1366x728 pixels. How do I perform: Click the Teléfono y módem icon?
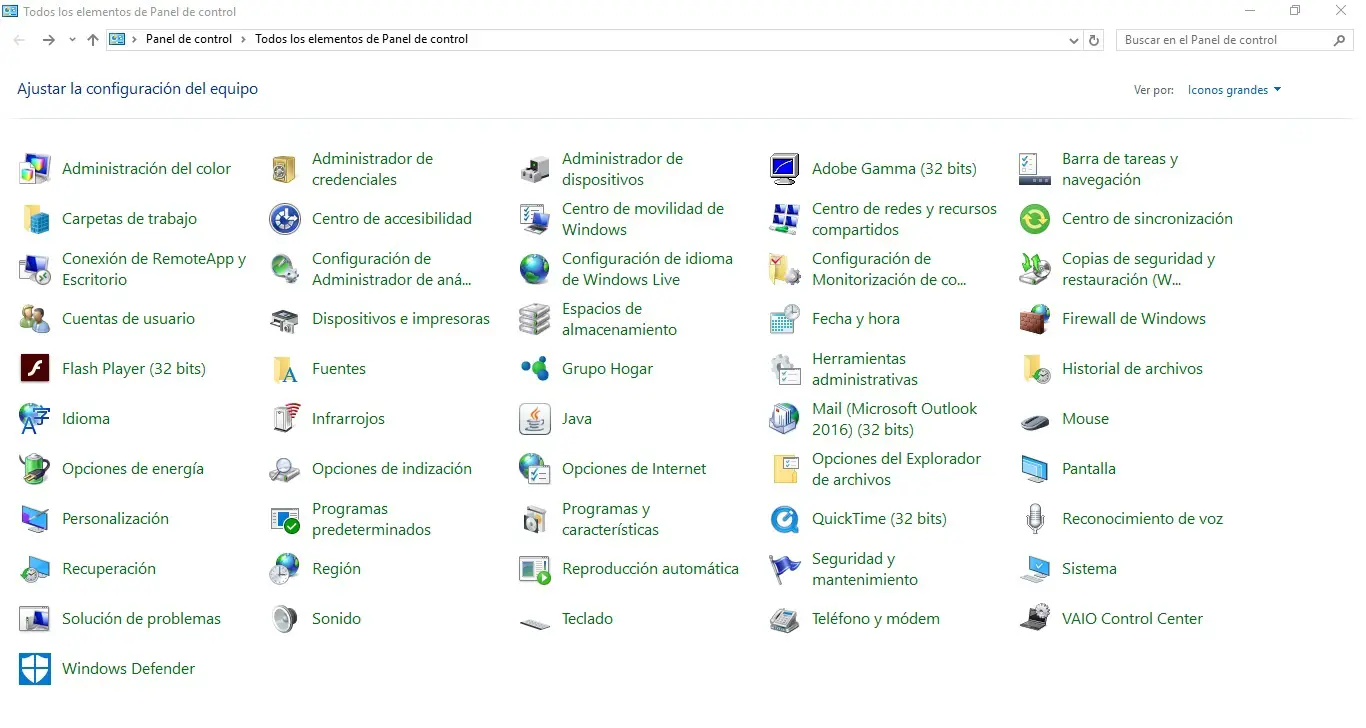[785, 619]
